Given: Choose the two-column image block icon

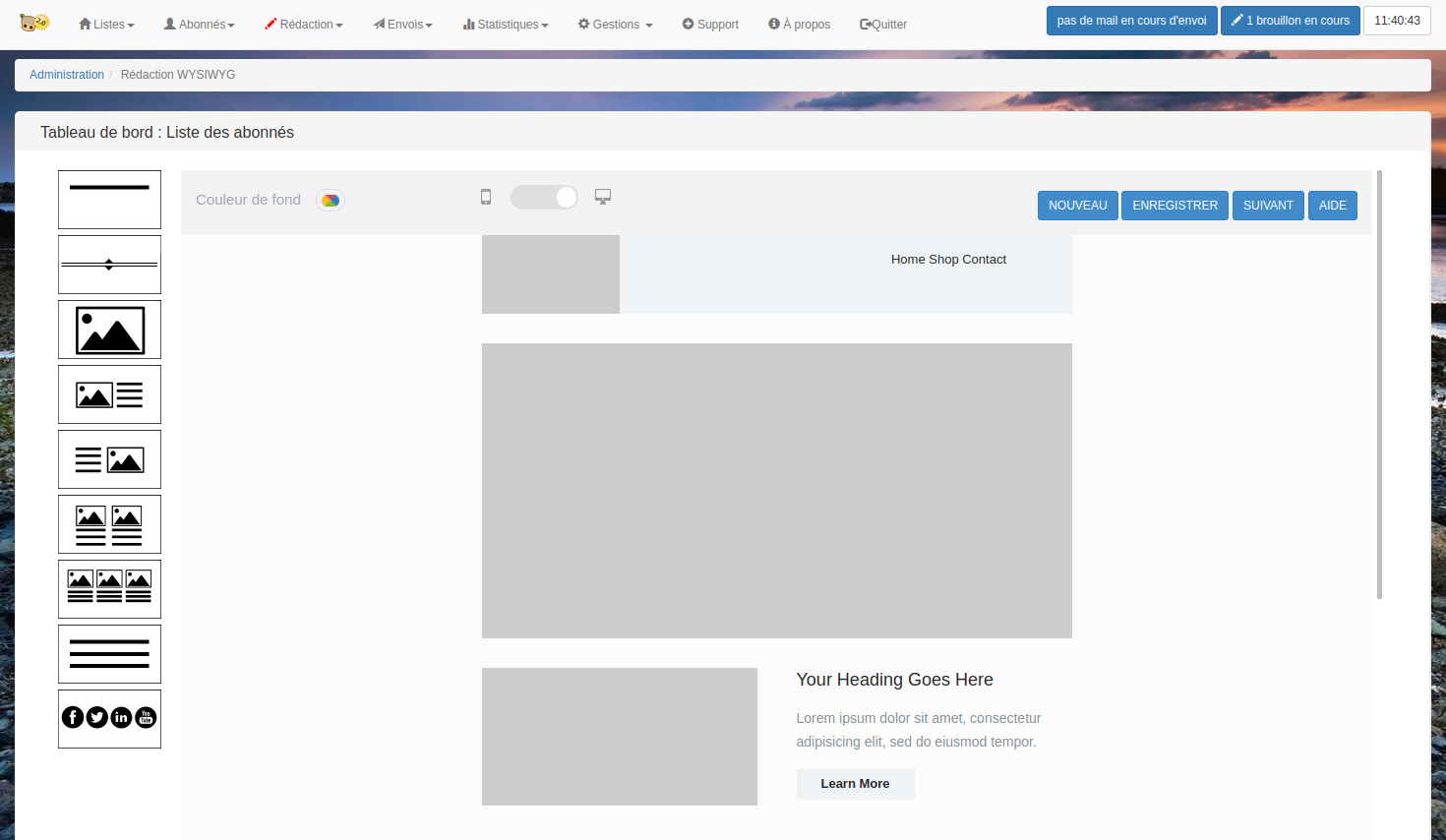Looking at the screenshot, I should pyautogui.click(x=109, y=524).
